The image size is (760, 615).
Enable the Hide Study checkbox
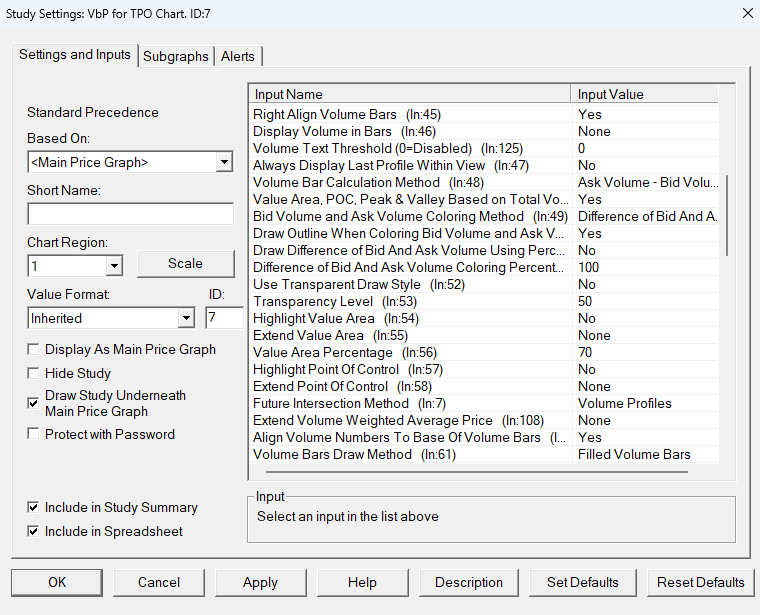[x=35, y=373]
